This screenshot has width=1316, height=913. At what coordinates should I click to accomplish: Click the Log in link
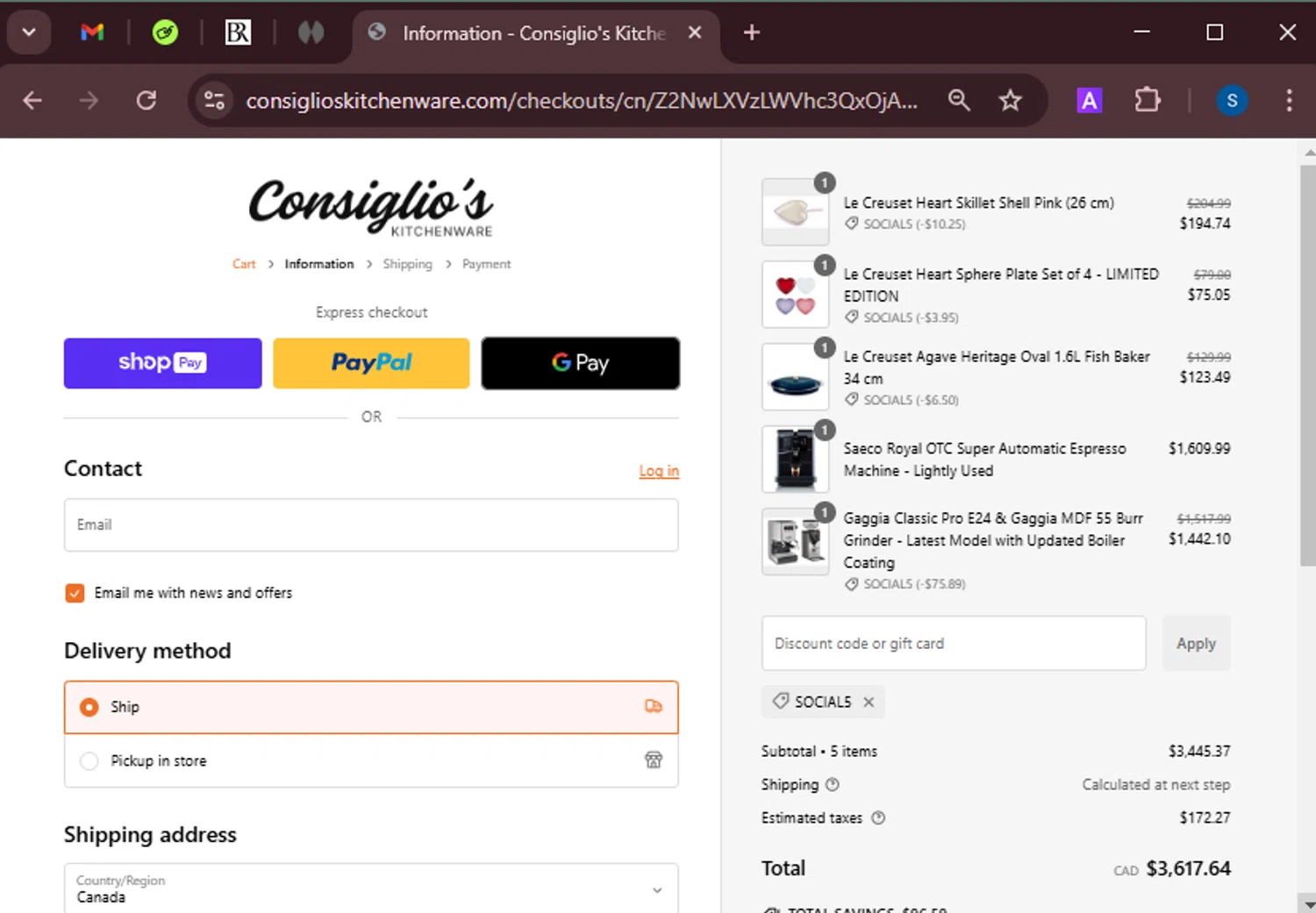point(659,471)
